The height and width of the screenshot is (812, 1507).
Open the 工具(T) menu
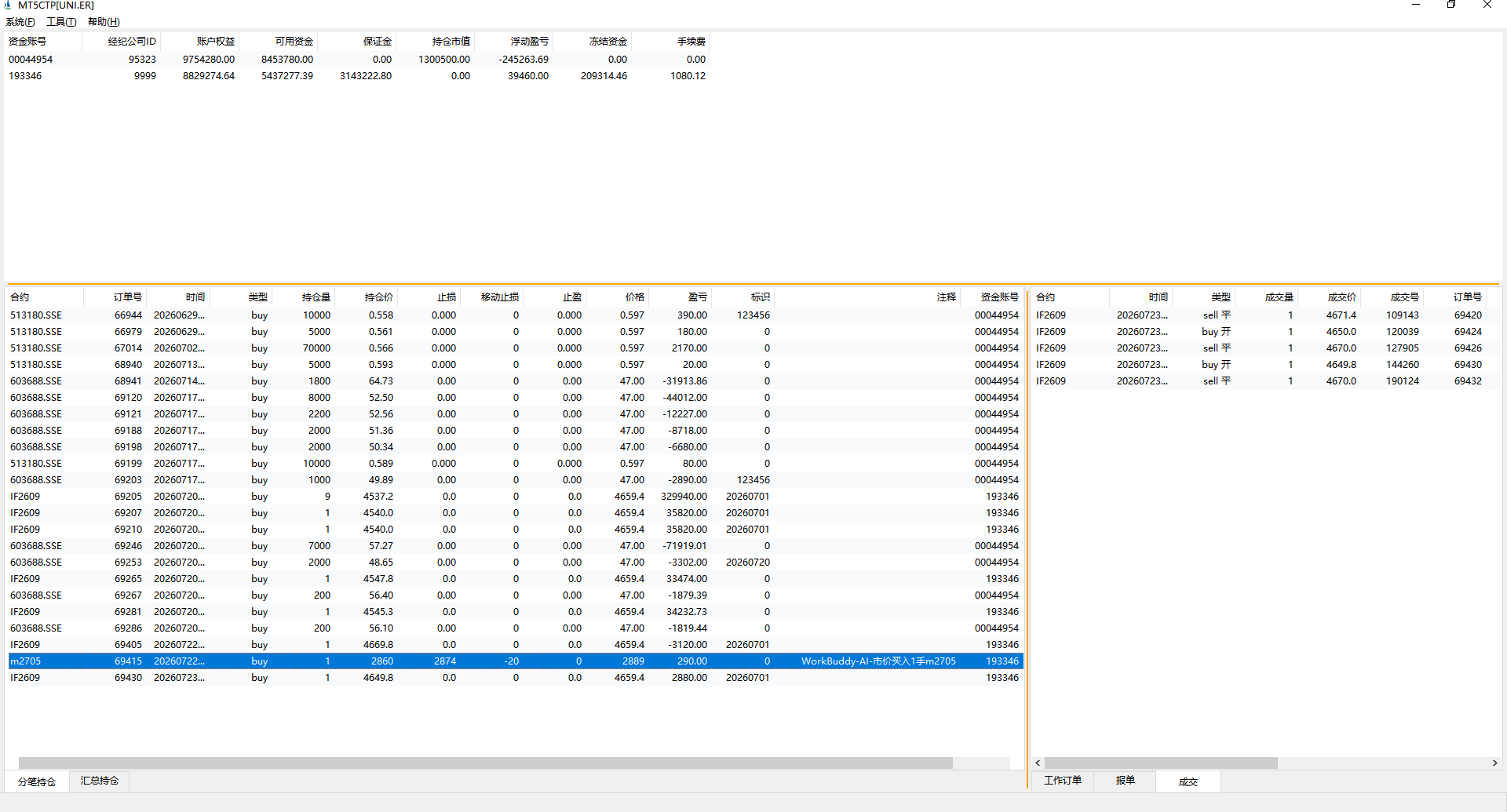tap(61, 22)
